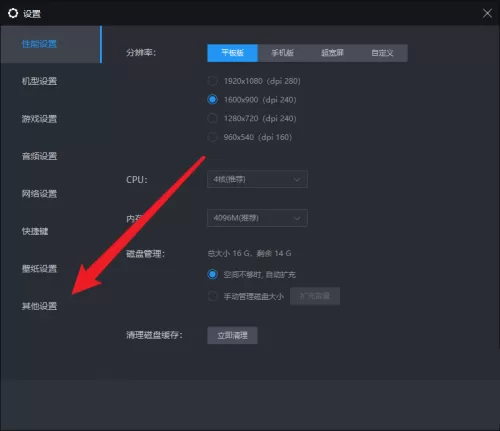Click the 分辨率 resolution label
This screenshot has width=500, height=431.
click(x=141, y=53)
